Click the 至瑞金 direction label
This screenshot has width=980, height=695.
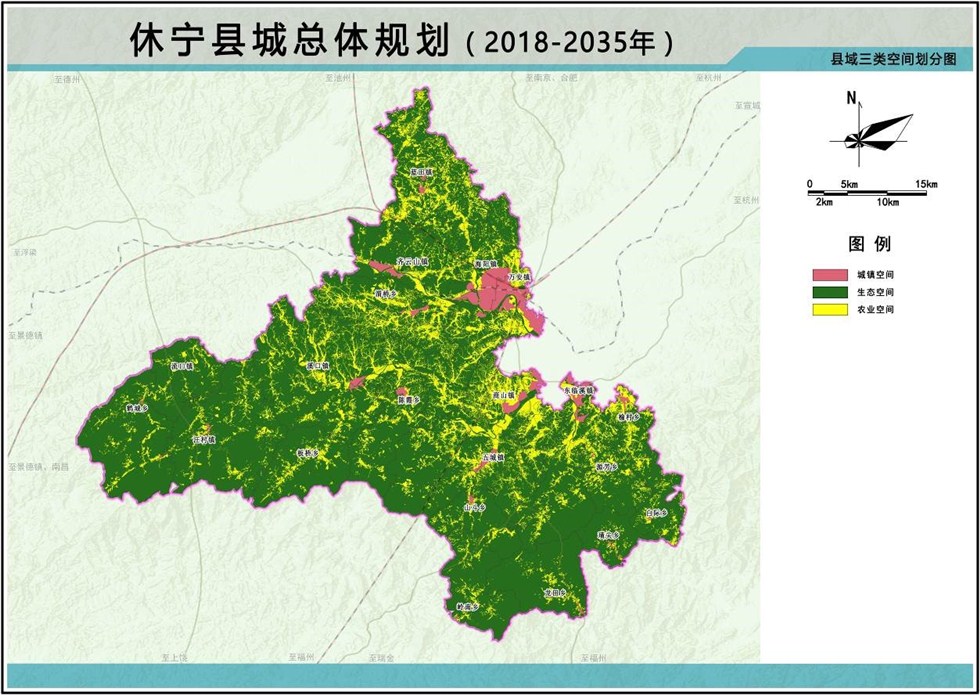pos(381,658)
